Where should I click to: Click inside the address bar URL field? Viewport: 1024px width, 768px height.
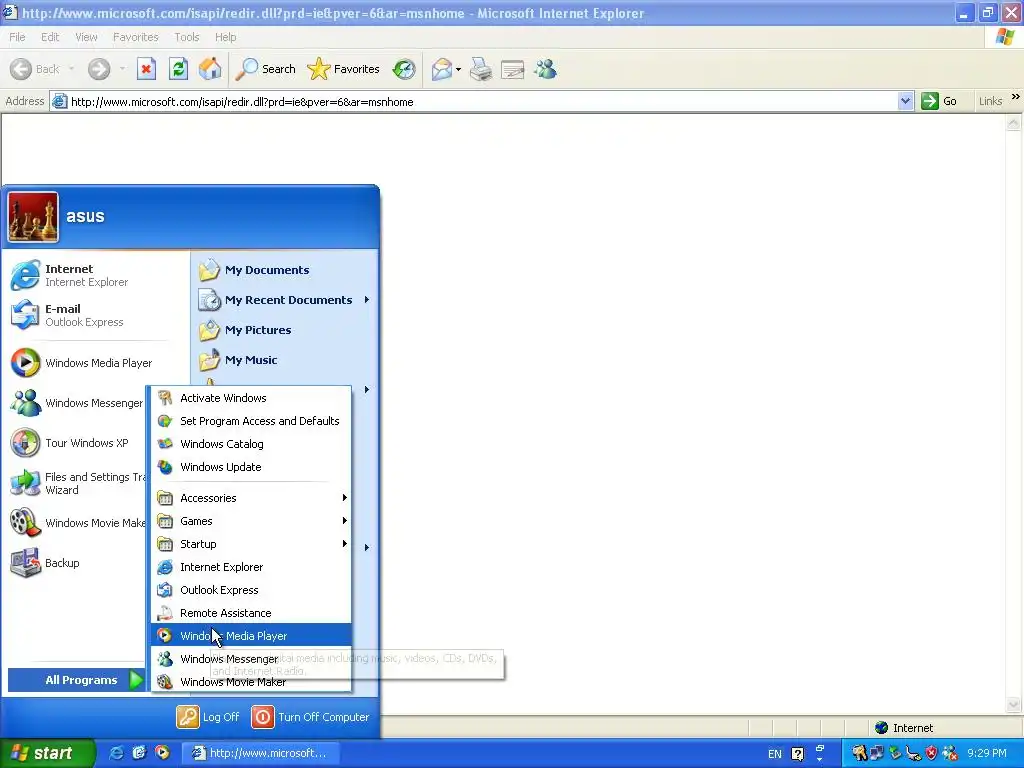click(x=483, y=101)
